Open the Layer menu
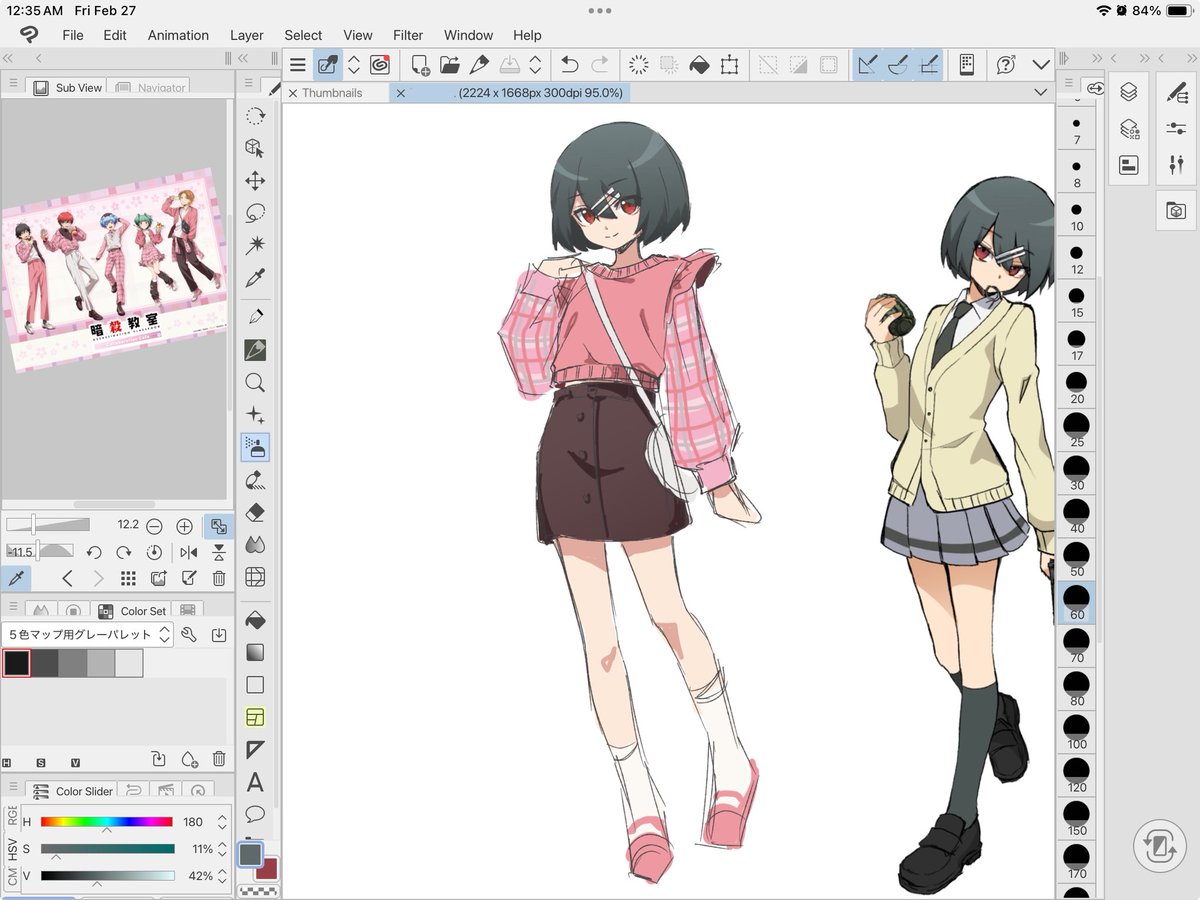 [x=247, y=35]
